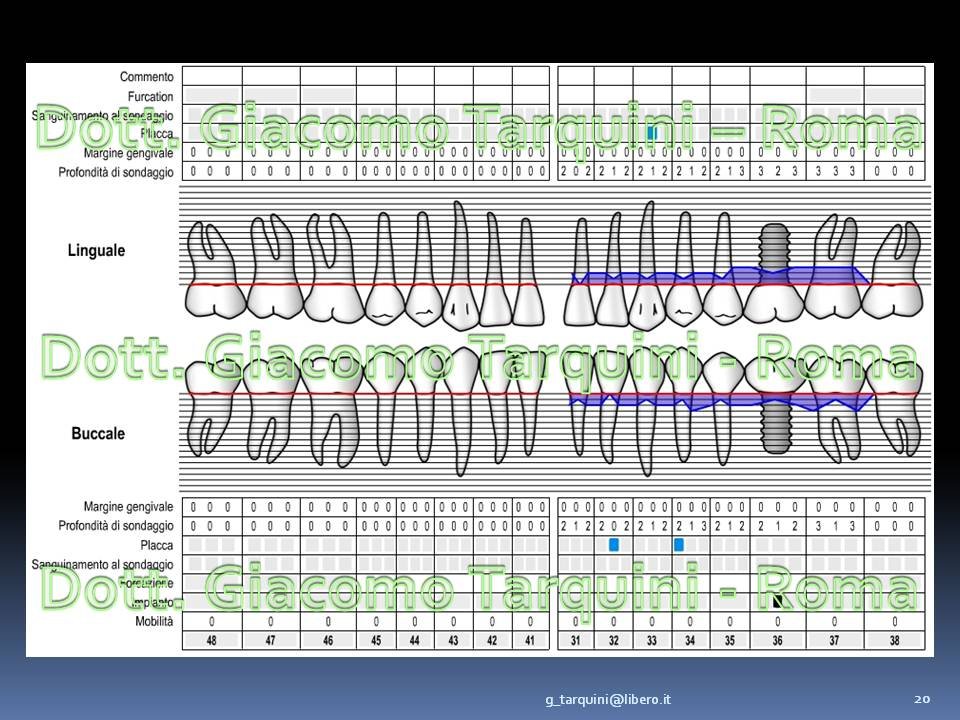Click the email g_tarquini@libero.it
Screen dimensions: 960x720
(x=608, y=699)
